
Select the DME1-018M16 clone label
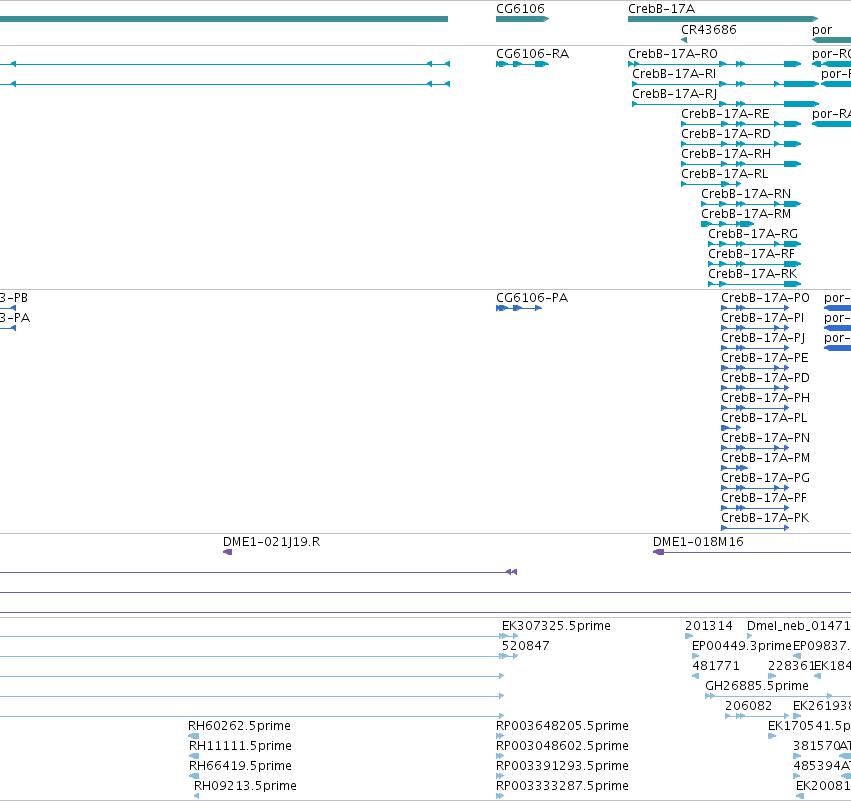click(x=698, y=542)
